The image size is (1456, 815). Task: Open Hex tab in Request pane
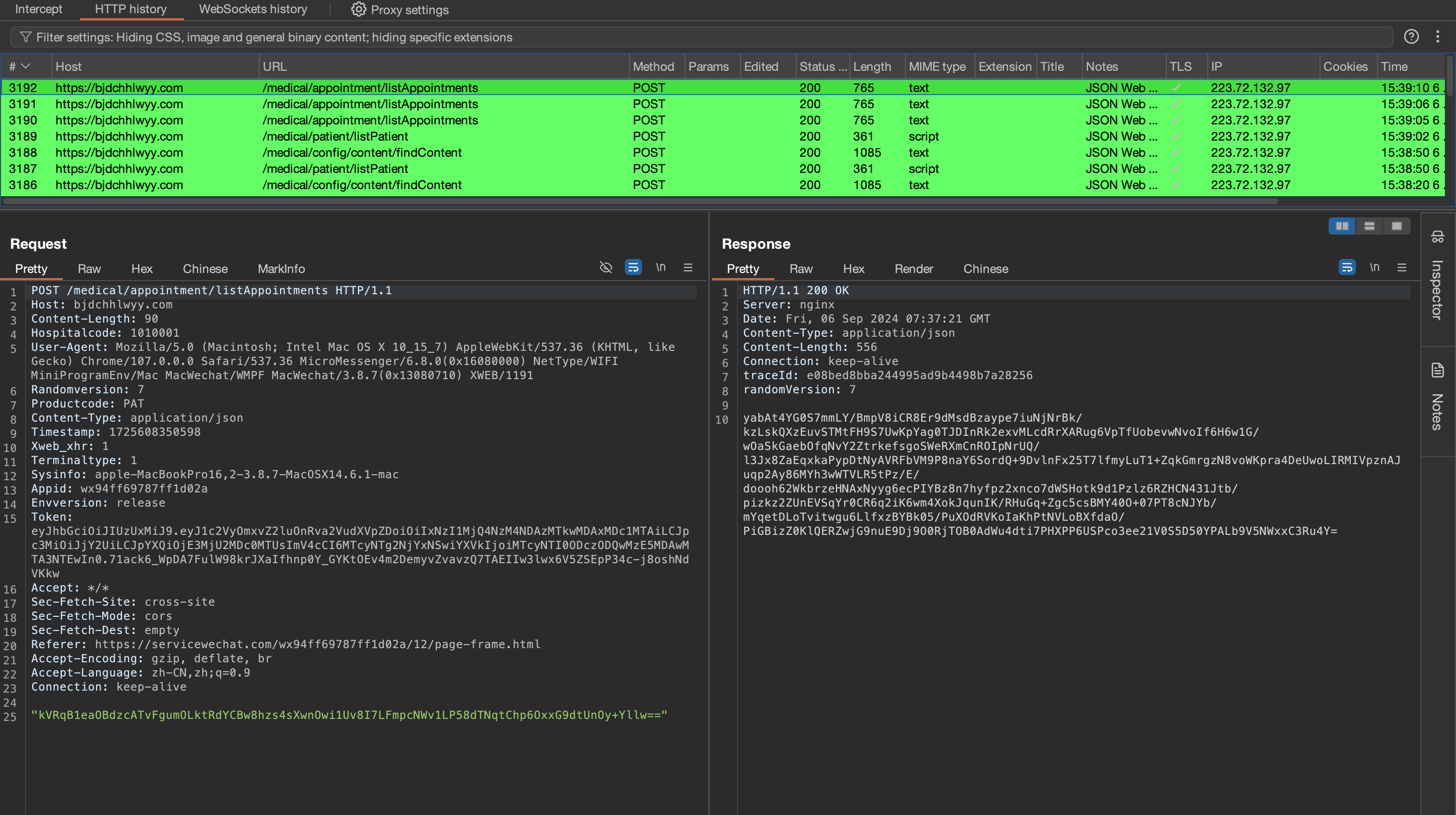point(142,268)
